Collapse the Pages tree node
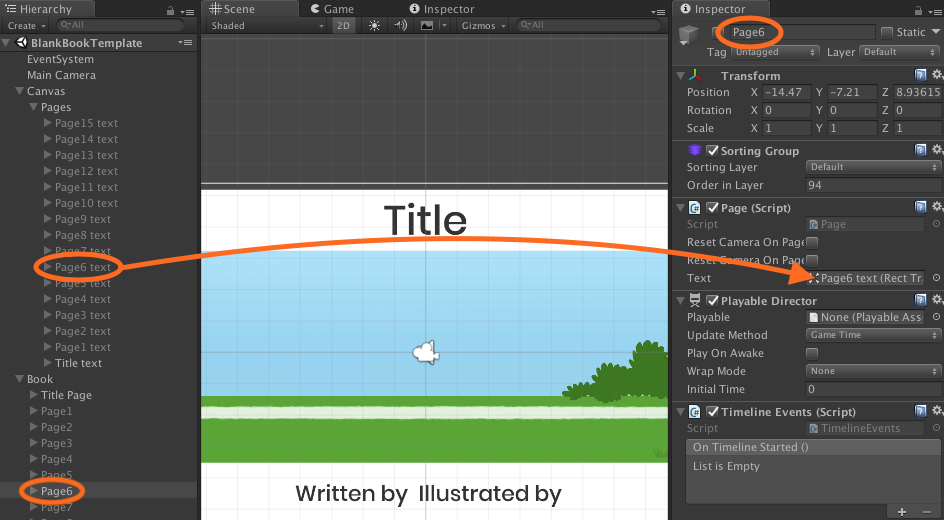The height and width of the screenshot is (520, 944). (x=34, y=107)
